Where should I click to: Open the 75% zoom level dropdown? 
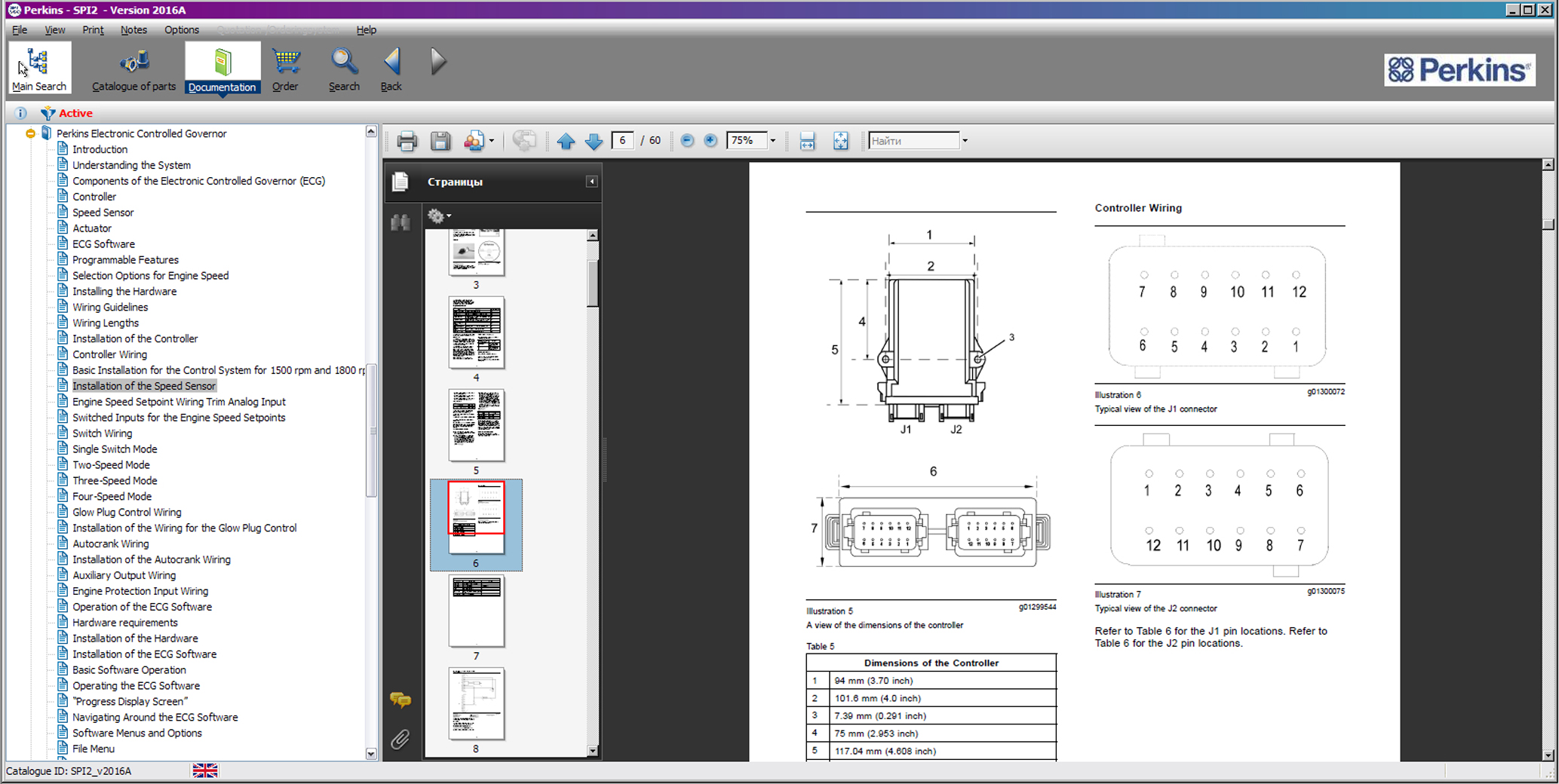point(772,141)
